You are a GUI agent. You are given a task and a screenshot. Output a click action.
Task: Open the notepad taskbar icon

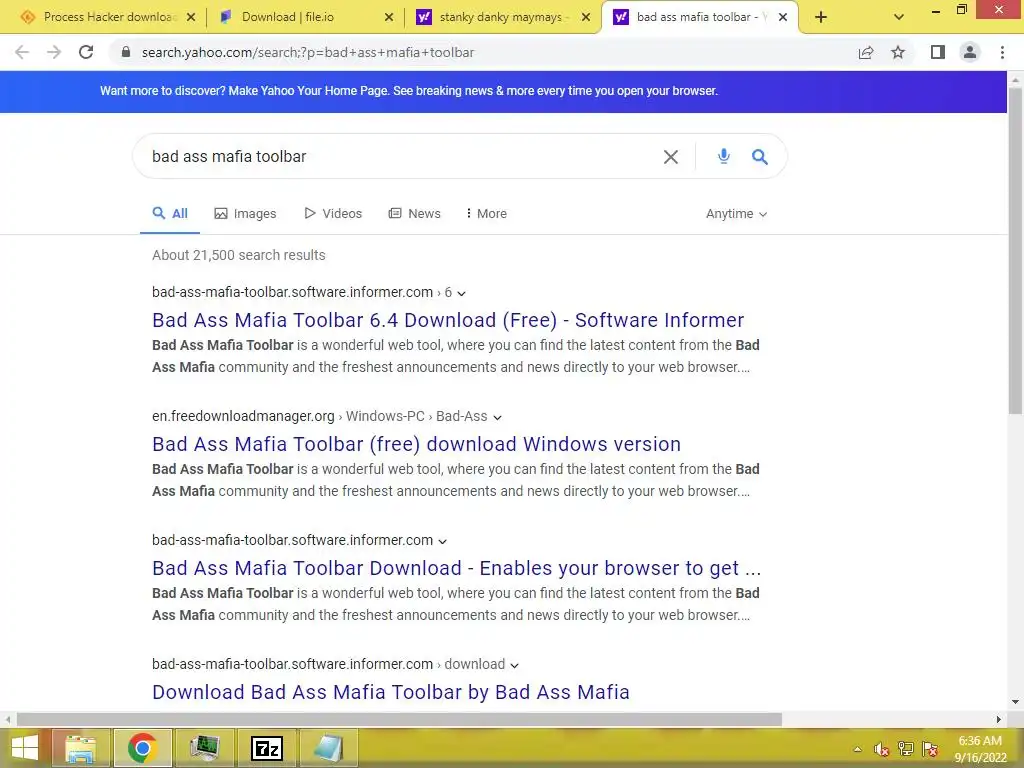tap(329, 748)
